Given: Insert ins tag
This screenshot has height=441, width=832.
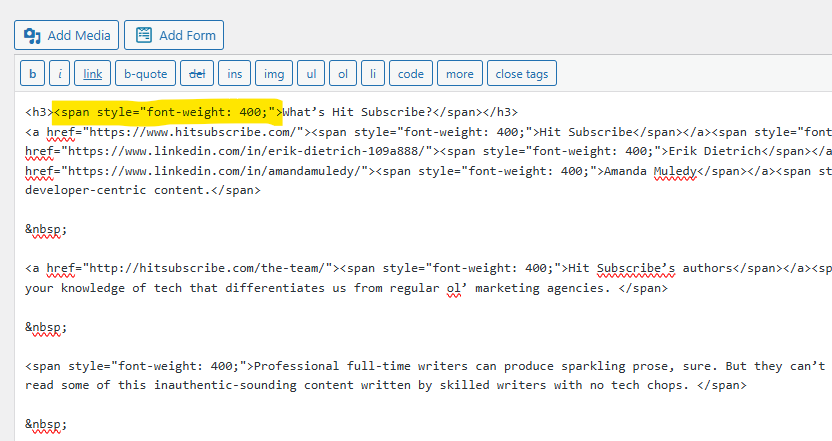Looking at the screenshot, I should pyautogui.click(x=235, y=73).
